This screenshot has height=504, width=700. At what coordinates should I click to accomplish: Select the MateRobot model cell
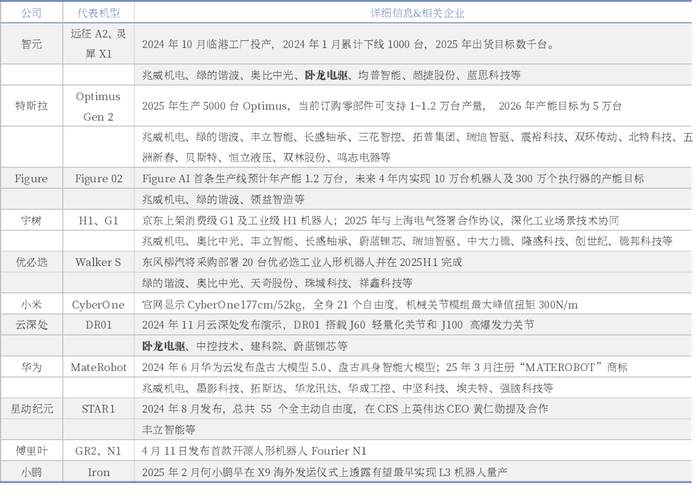pos(98,367)
